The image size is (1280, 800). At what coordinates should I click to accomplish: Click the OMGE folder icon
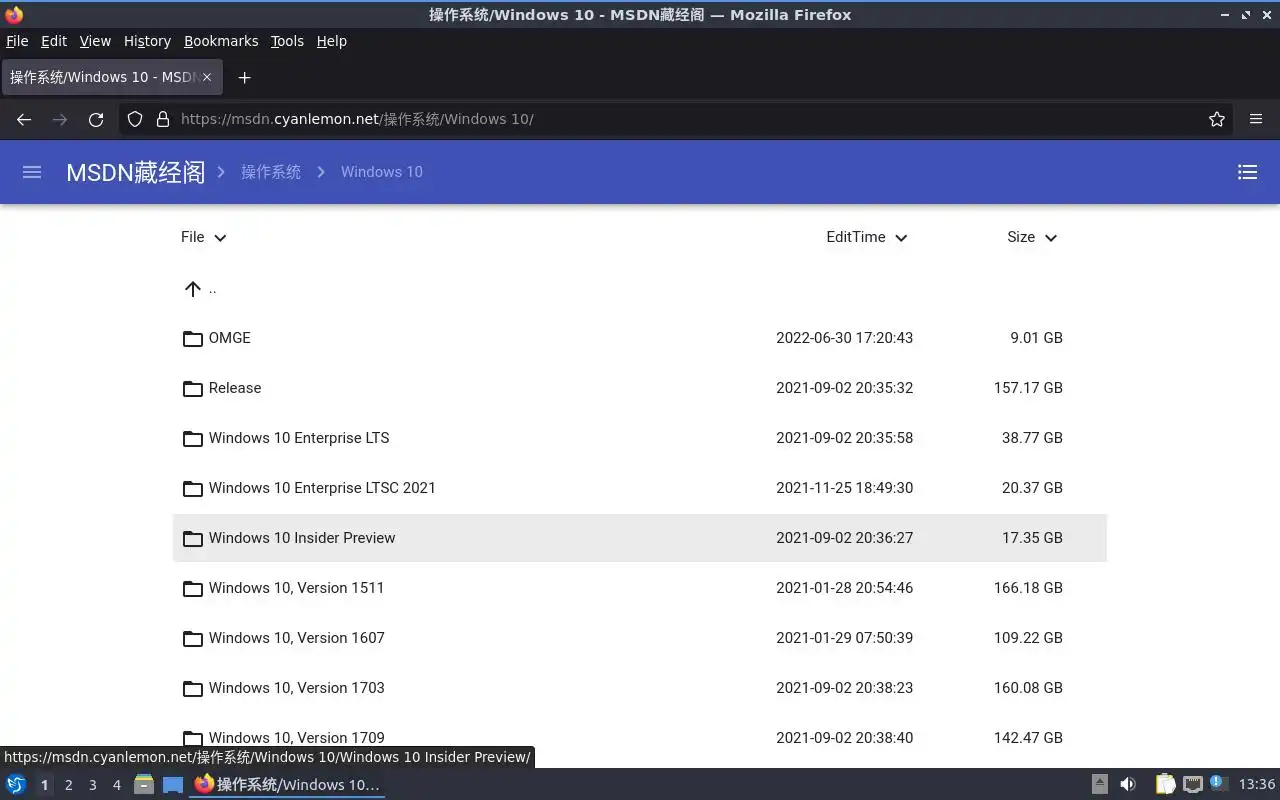coord(193,338)
